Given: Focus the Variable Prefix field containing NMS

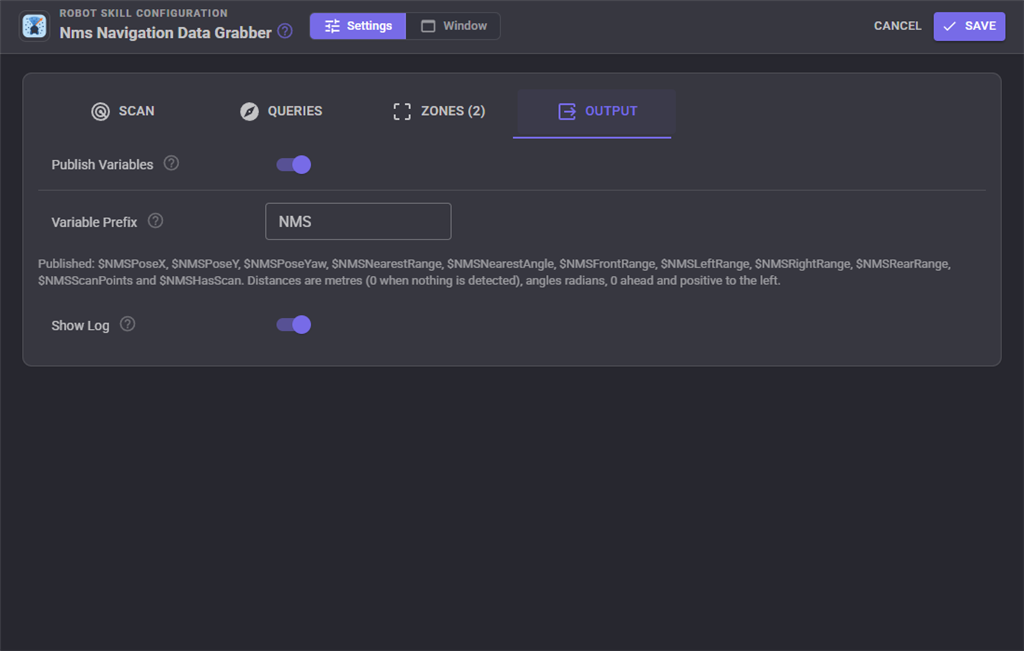Looking at the screenshot, I should (x=358, y=221).
